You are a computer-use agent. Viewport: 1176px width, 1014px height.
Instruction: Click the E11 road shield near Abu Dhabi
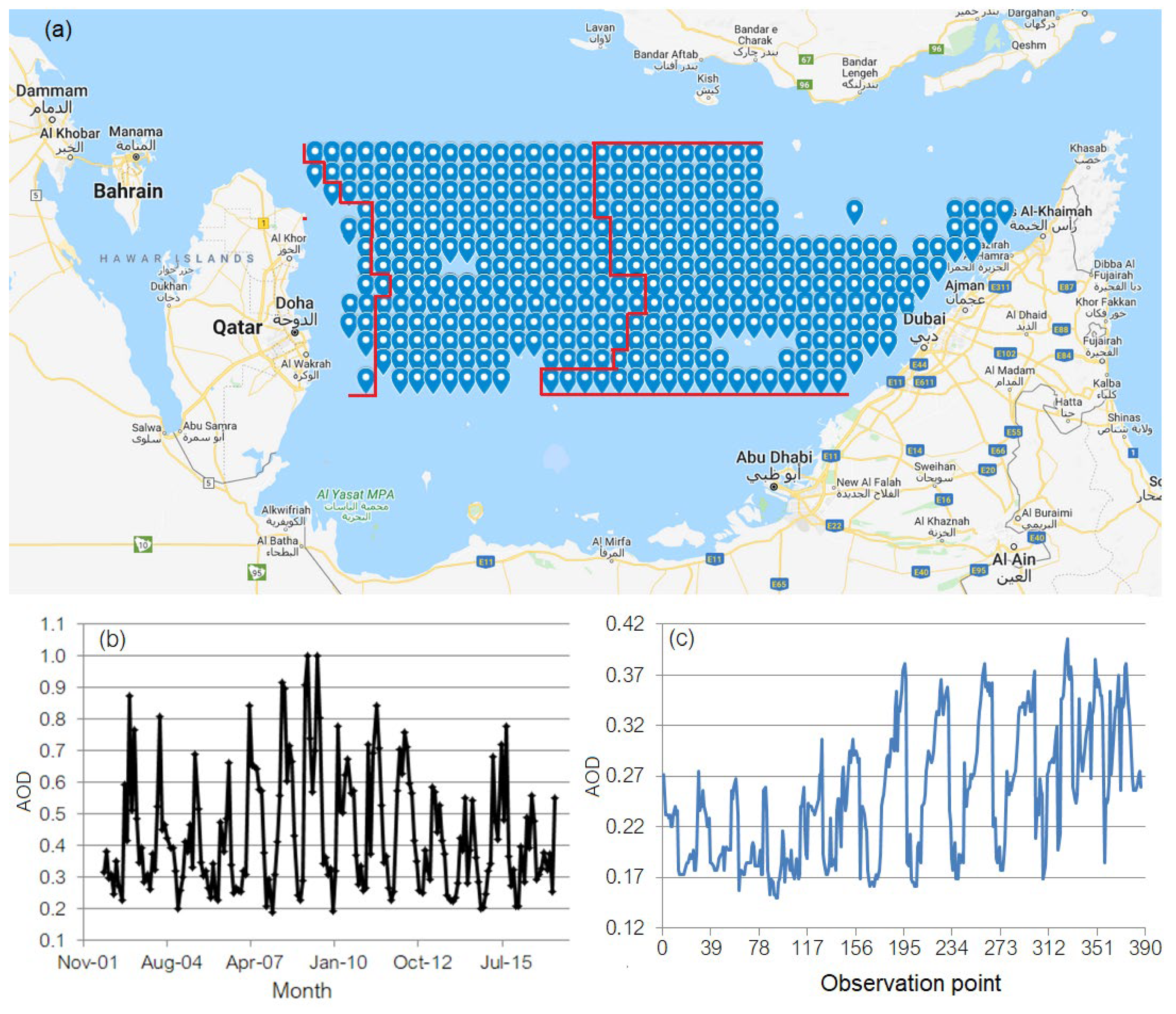[830, 456]
